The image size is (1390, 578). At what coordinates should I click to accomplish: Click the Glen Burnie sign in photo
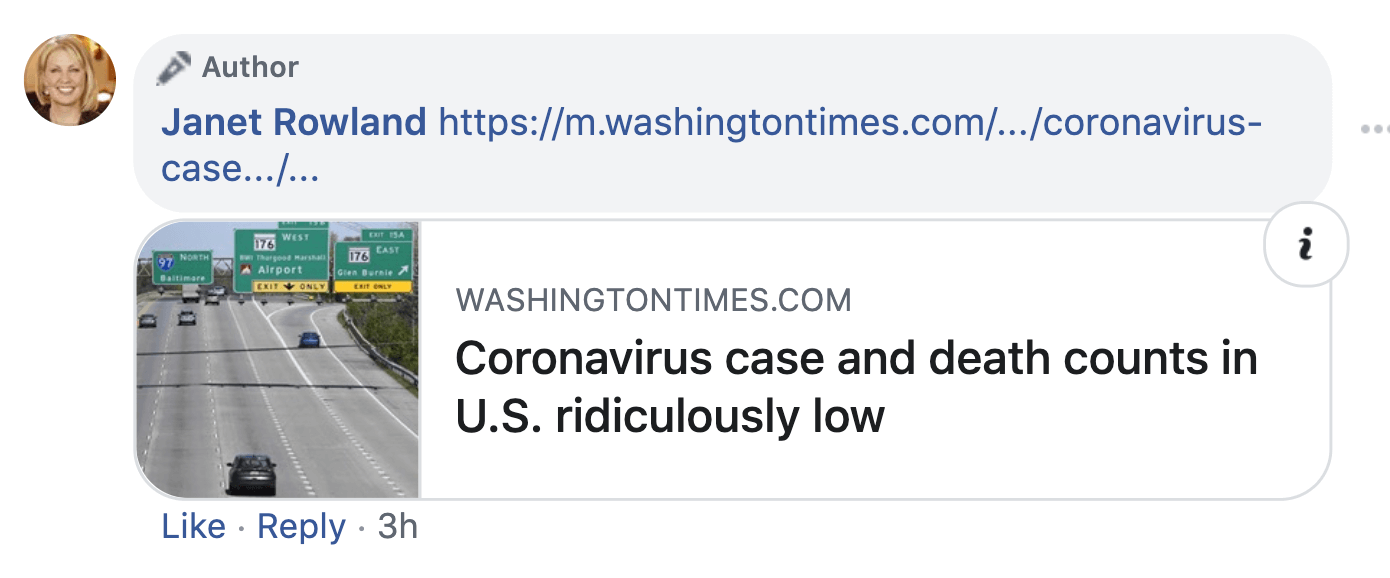pos(373,264)
